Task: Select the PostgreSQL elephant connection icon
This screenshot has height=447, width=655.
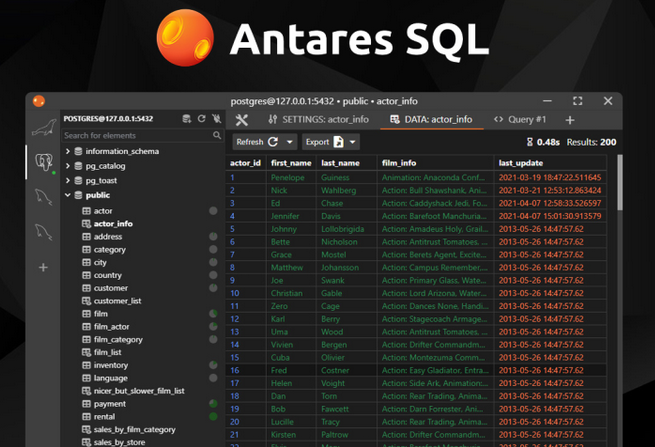Action: (x=43, y=161)
